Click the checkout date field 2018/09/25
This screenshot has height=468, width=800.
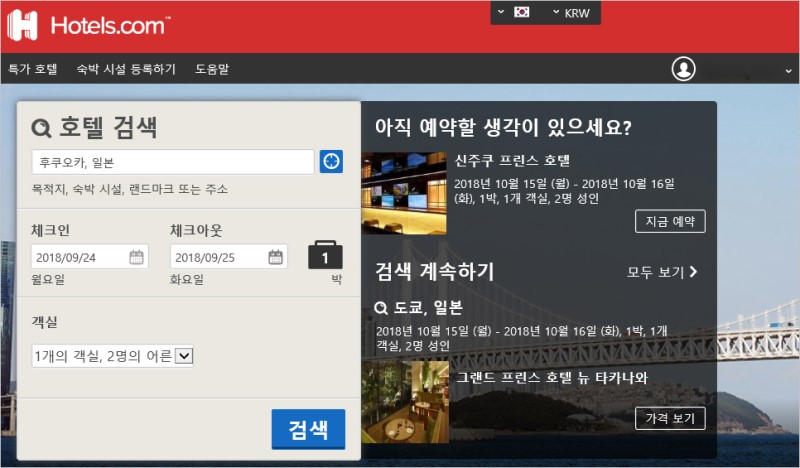(x=229, y=257)
